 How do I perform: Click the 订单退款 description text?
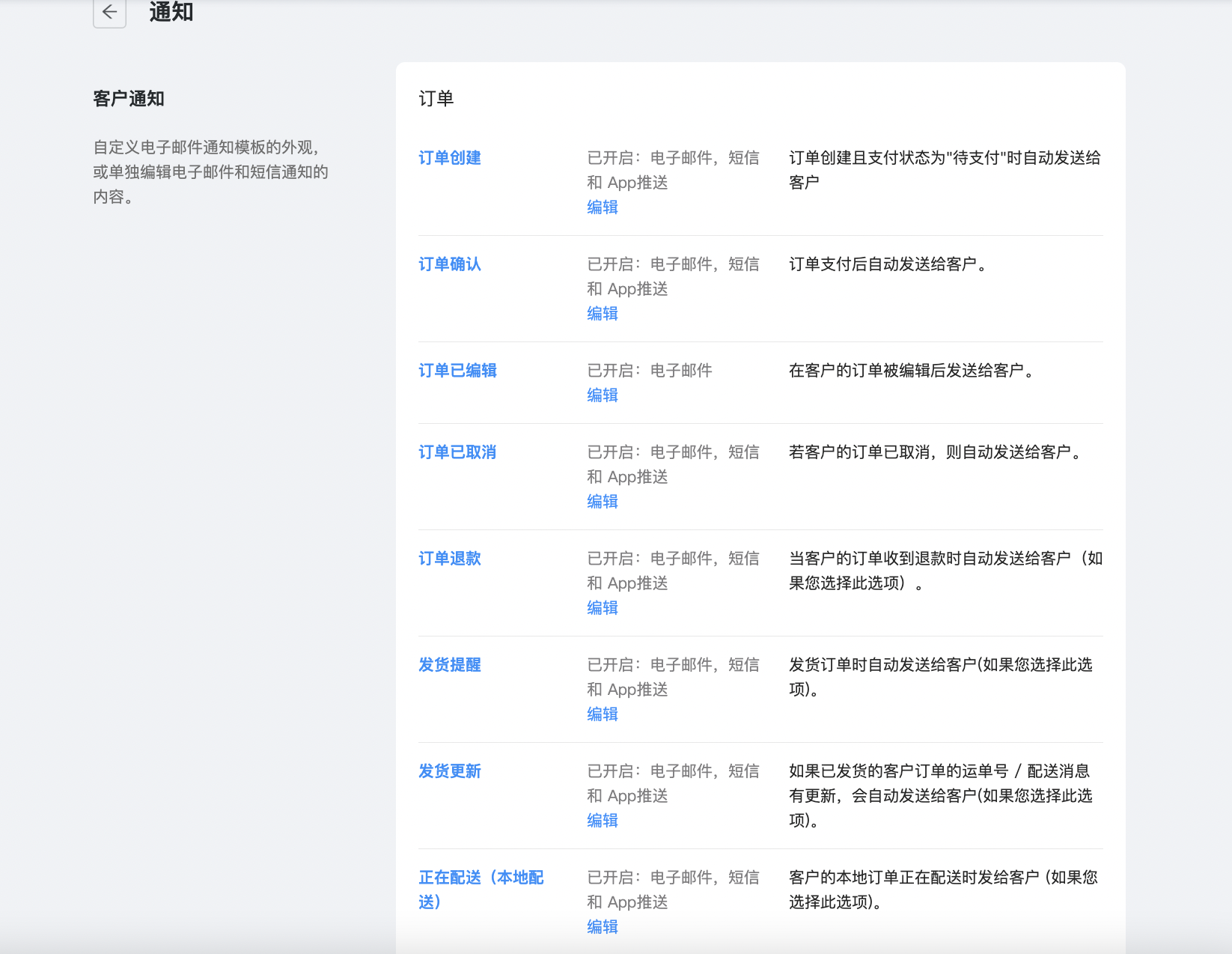point(946,571)
